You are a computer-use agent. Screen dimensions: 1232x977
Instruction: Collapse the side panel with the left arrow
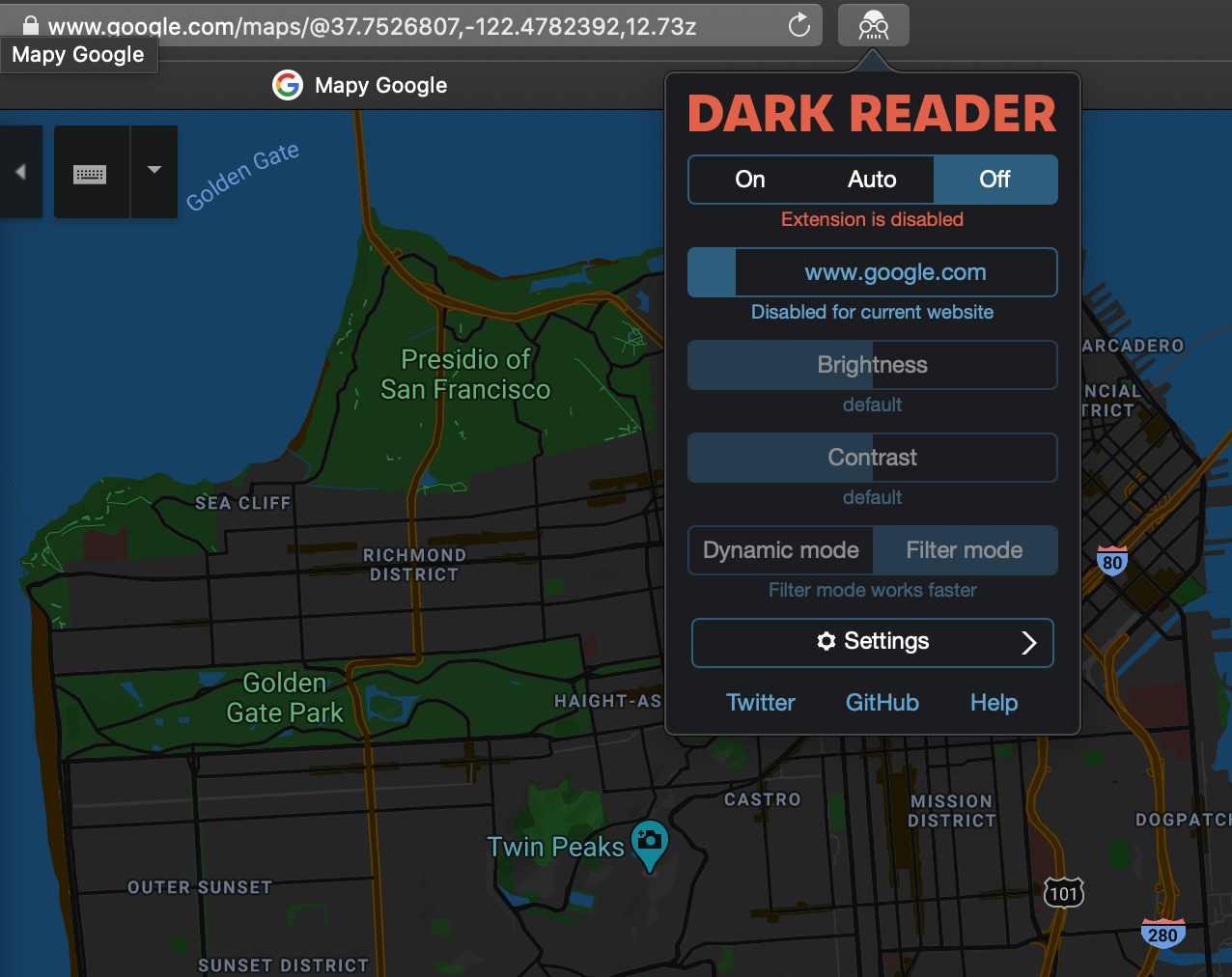(20, 172)
